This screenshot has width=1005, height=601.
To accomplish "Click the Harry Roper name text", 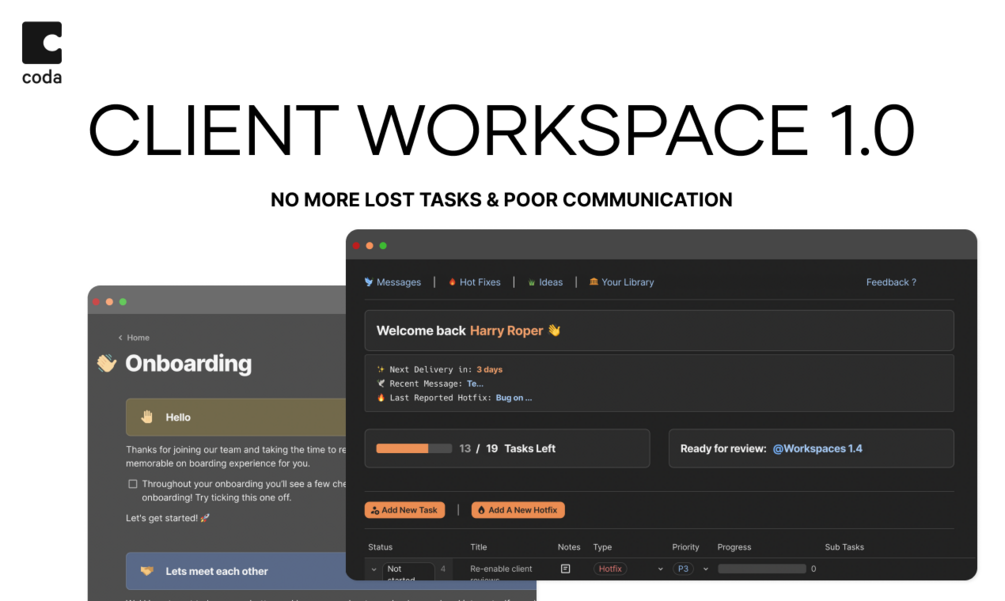I will click(x=506, y=331).
